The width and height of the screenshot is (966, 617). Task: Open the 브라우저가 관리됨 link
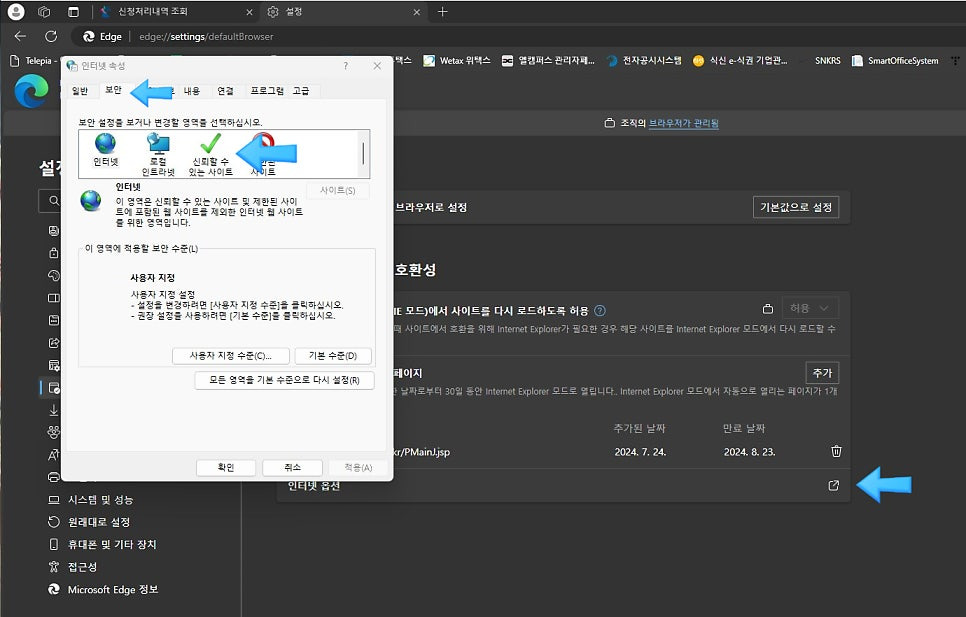[x=684, y=123]
